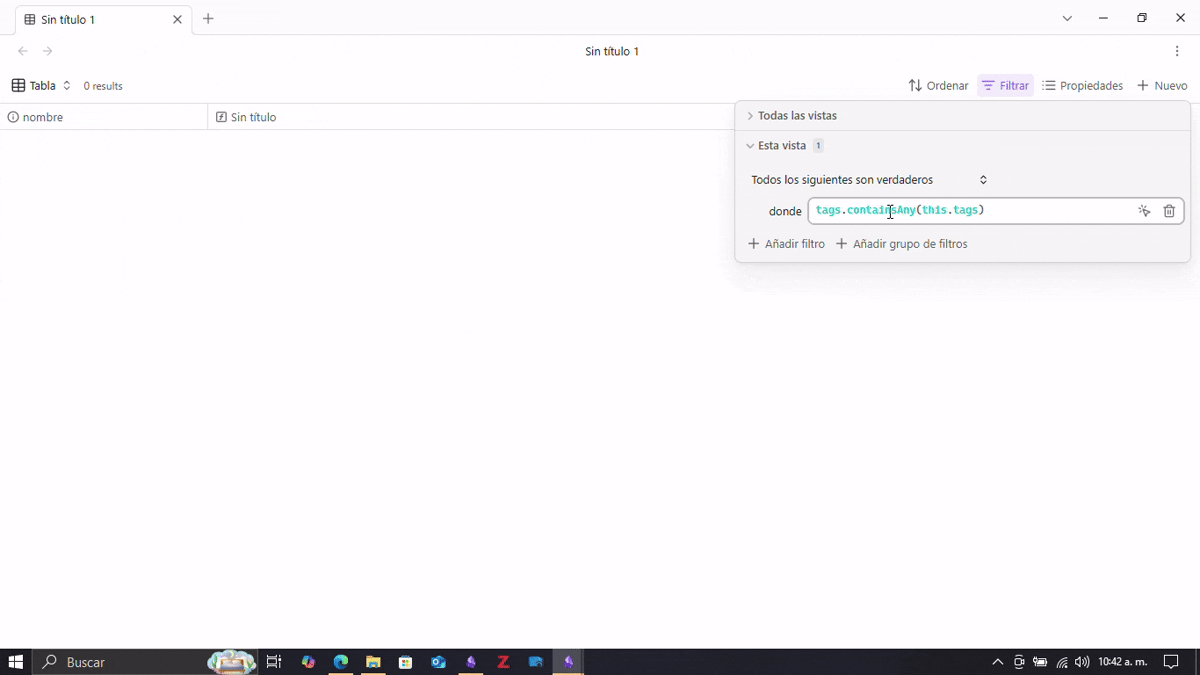Open Microsoft Edge from taskbar

pyautogui.click(x=341, y=662)
